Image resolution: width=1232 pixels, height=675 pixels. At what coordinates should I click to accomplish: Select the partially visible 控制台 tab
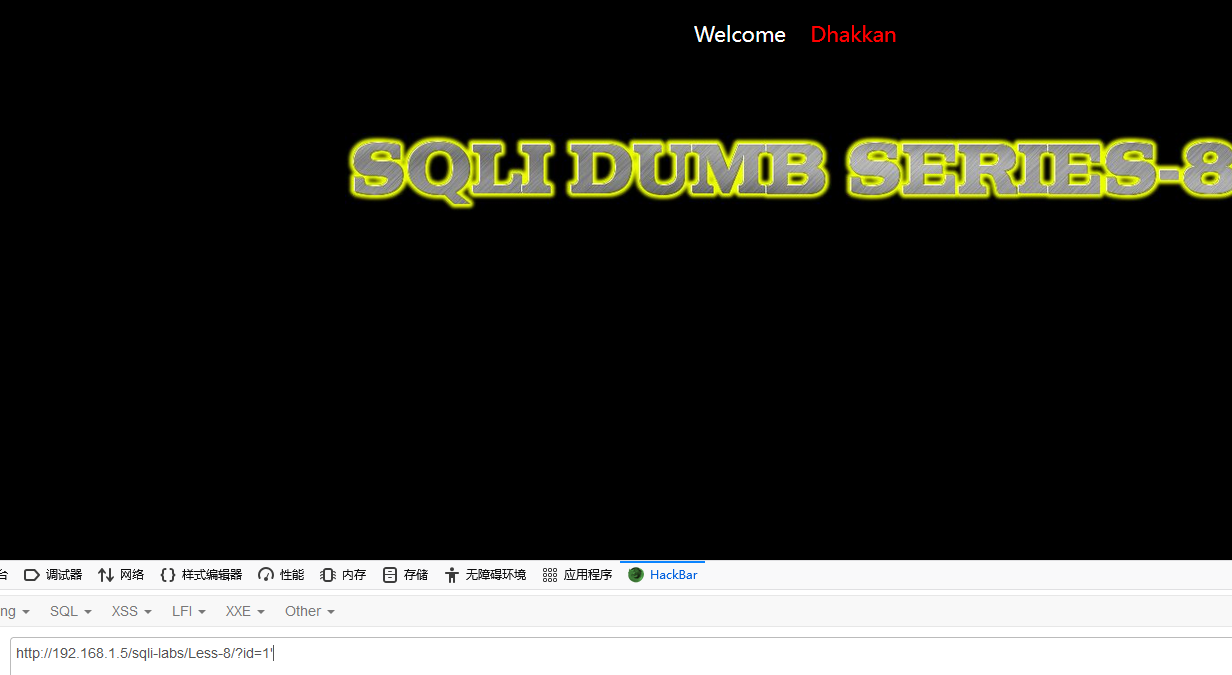click(x=4, y=575)
